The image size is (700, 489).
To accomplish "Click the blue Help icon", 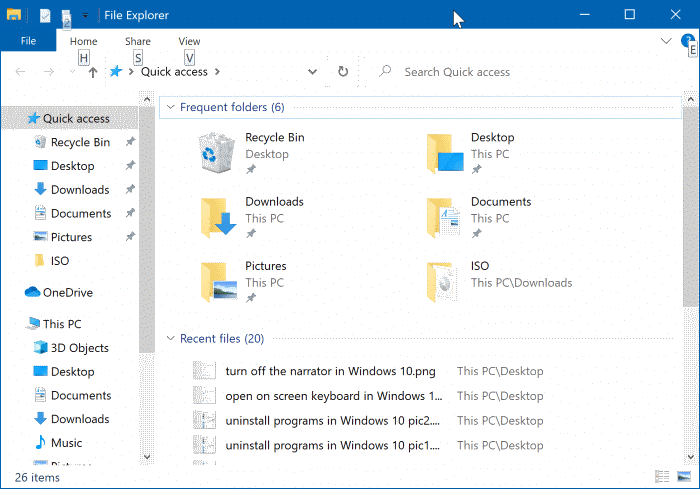I will [687, 41].
